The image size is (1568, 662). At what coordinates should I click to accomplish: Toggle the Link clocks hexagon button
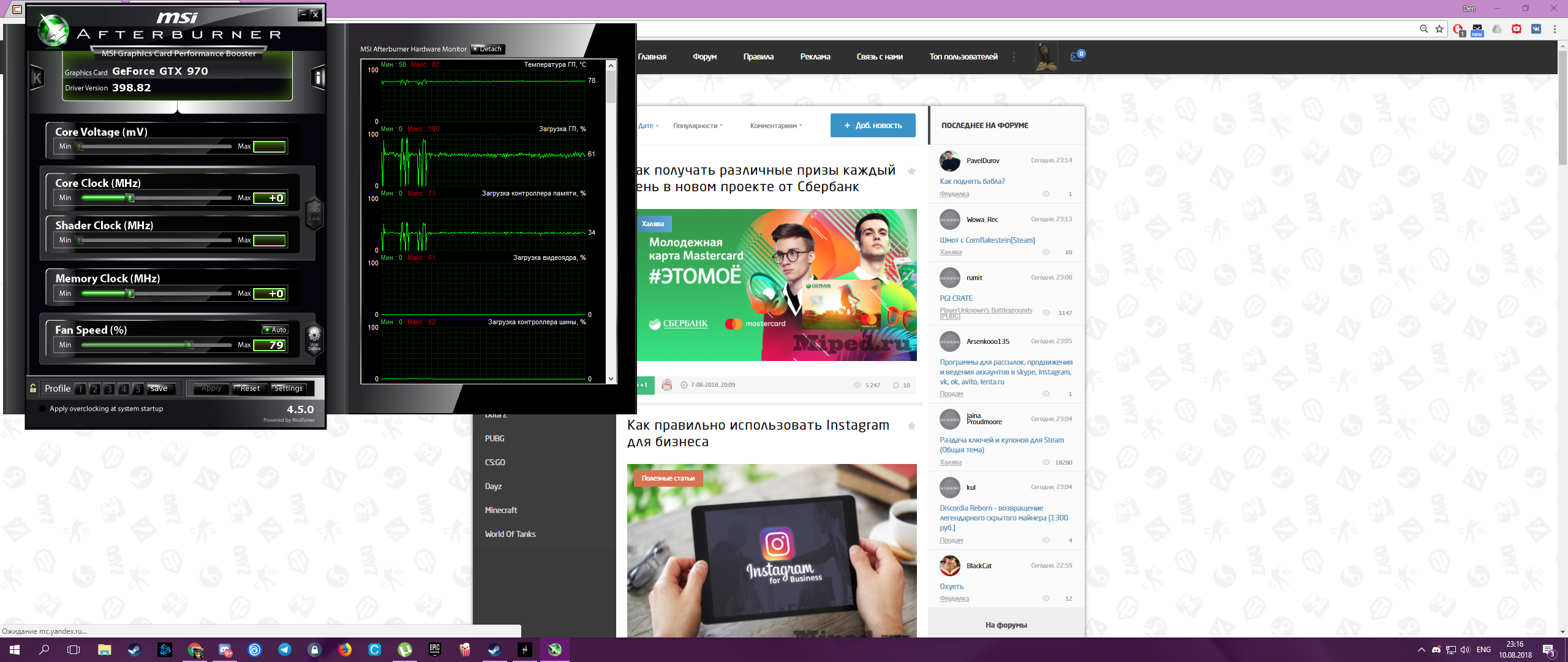pos(314,213)
